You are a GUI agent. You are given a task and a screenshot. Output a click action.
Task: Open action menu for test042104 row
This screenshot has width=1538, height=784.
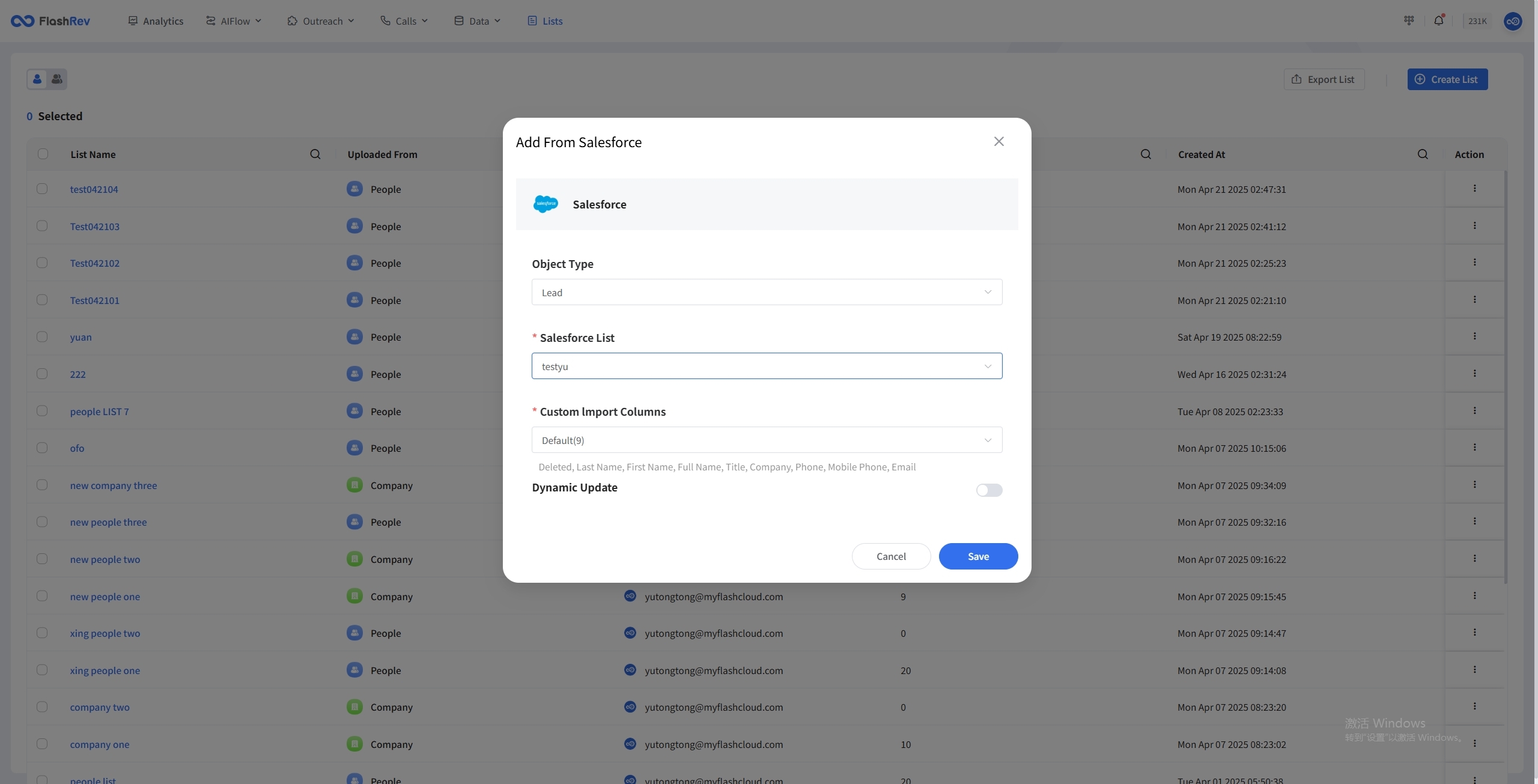pyautogui.click(x=1474, y=189)
